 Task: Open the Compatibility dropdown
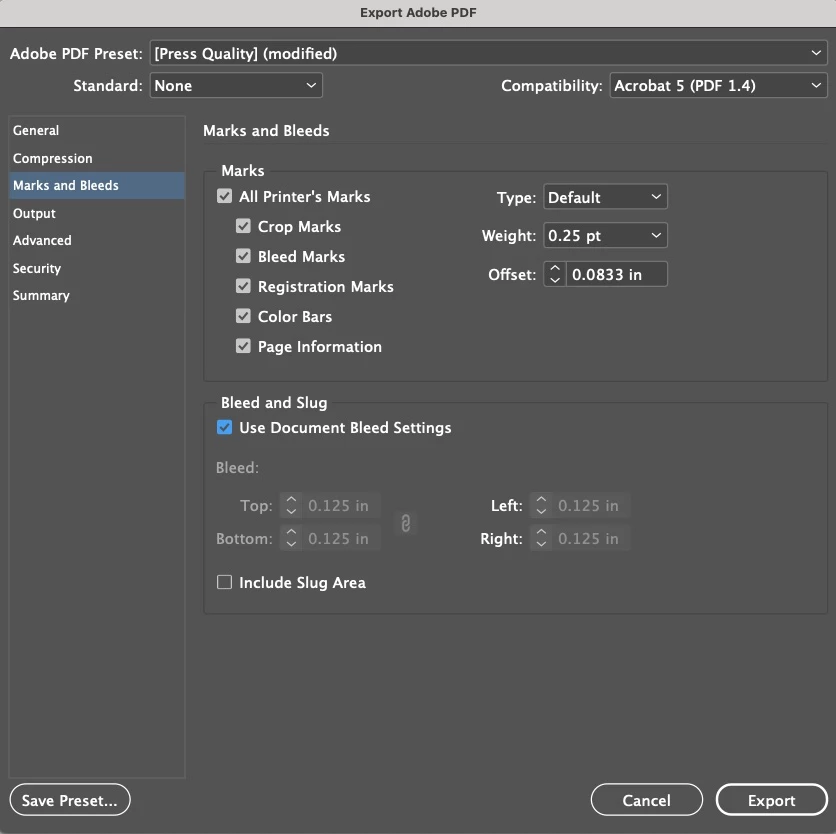tap(718, 85)
